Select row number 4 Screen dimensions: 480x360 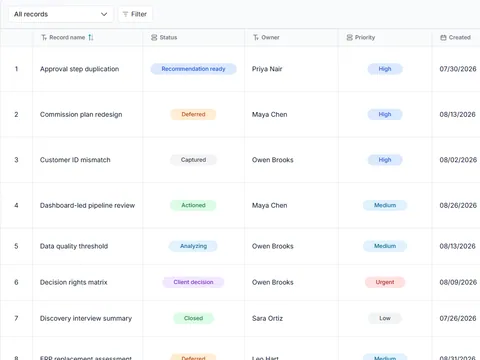tap(16, 205)
